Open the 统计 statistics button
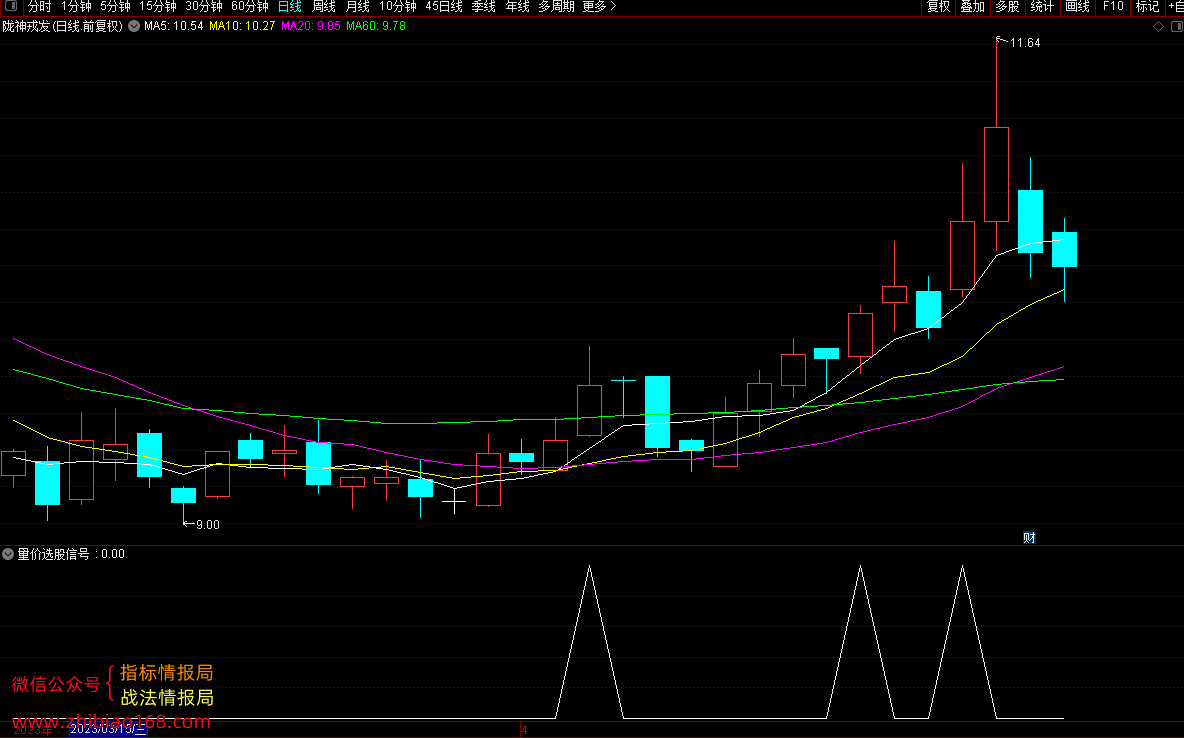Screen dimensions: 1184x738 pos(1042,7)
